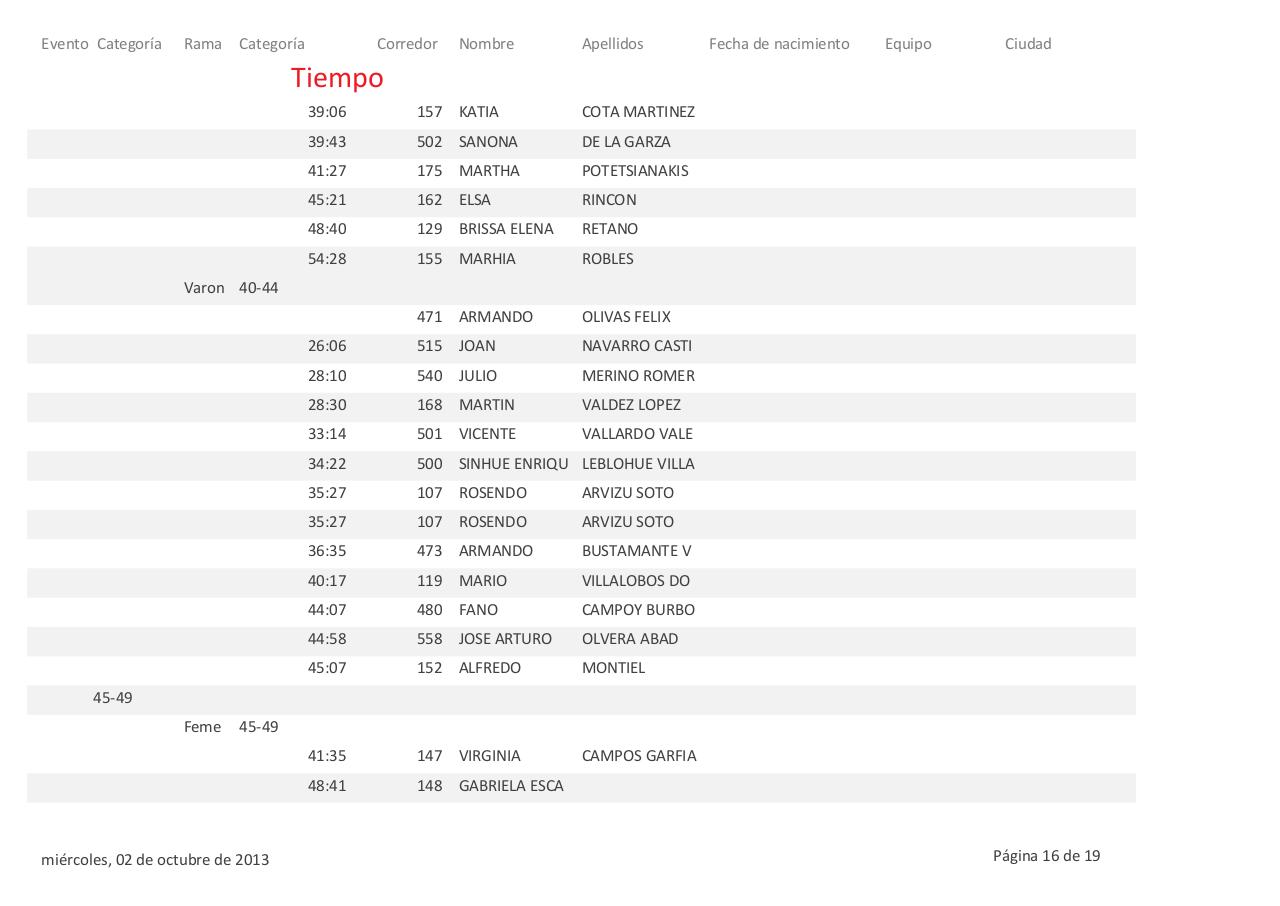This screenshot has width=1280, height=906.
Task: Click the name 'JOSE ARTURO'
Action: pyautogui.click(x=505, y=639)
